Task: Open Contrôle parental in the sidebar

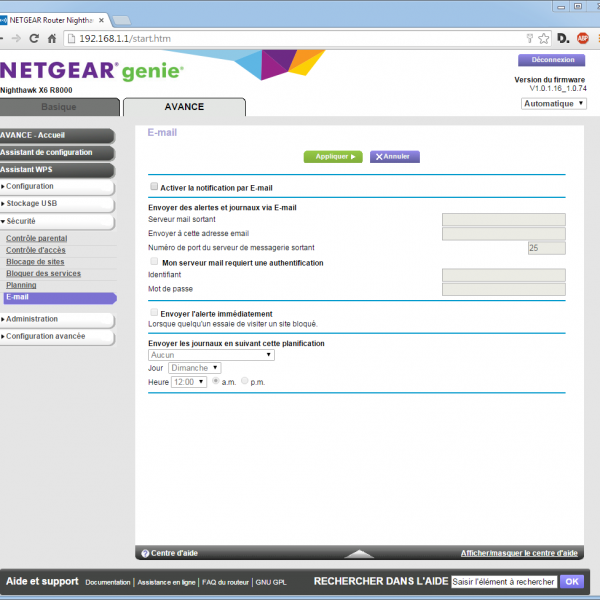Action: 37,238
